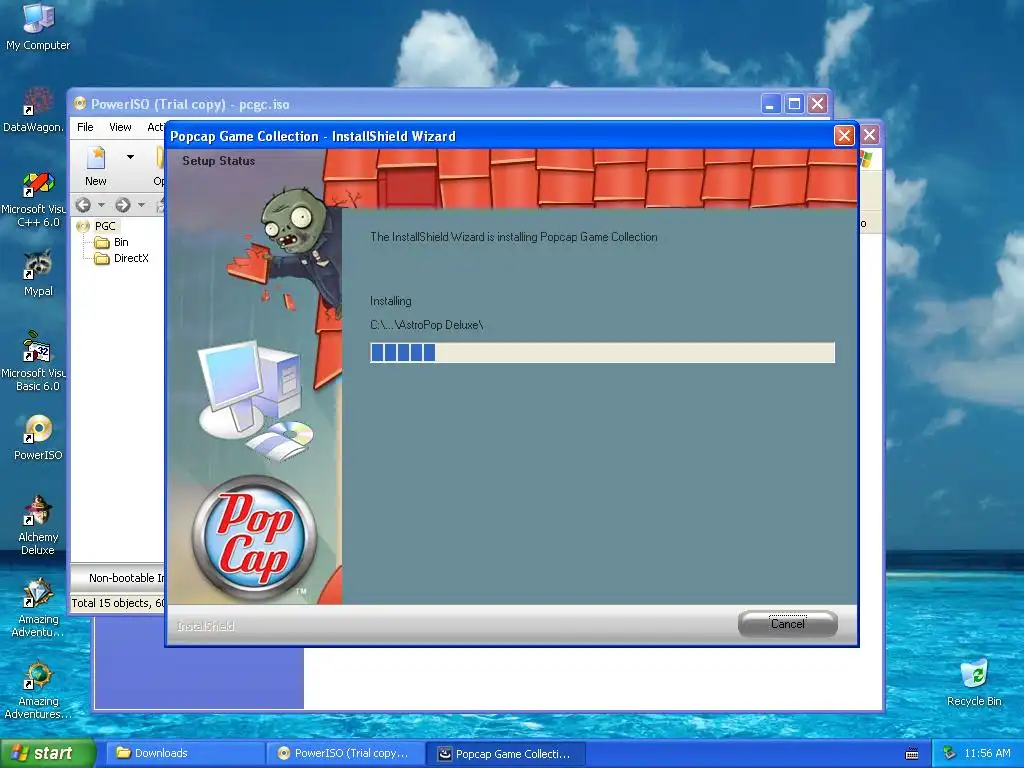This screenshot has height=768, width=1024.
Task: Switch to Downloads taskbar window
Action: click(x=185, y=753)
